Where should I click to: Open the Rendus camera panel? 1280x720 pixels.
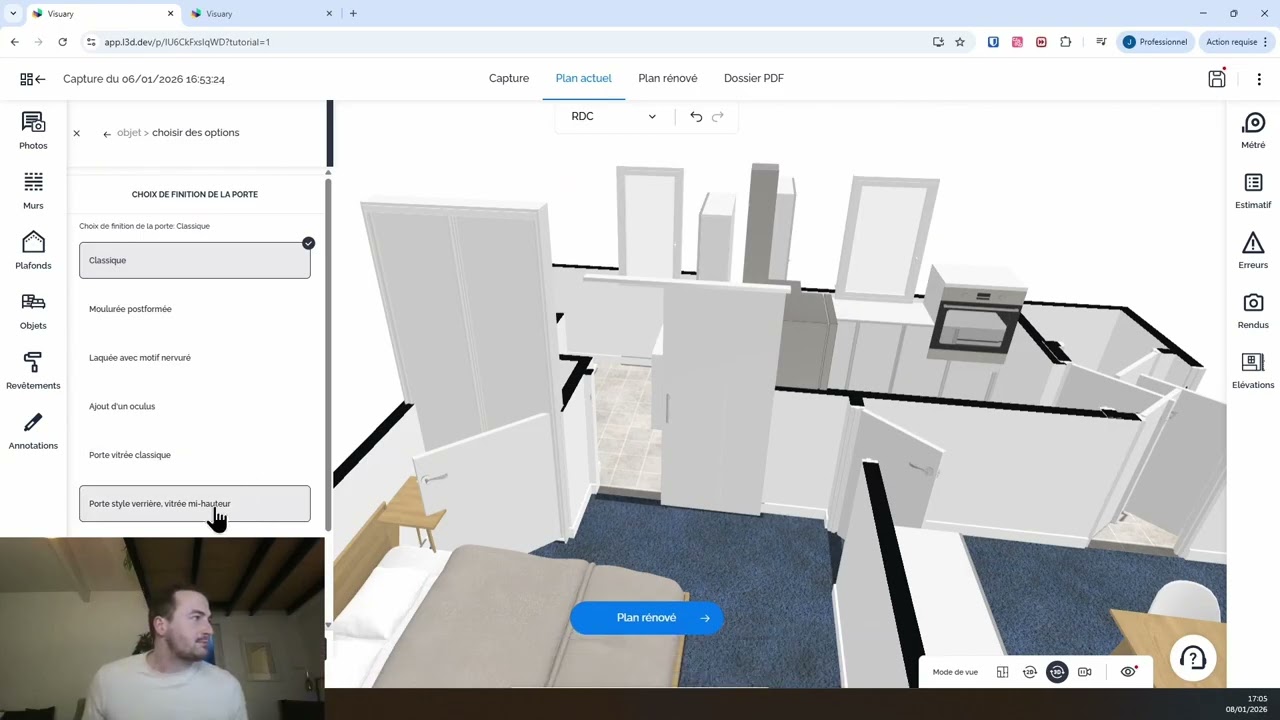(x=1253, y=311)
